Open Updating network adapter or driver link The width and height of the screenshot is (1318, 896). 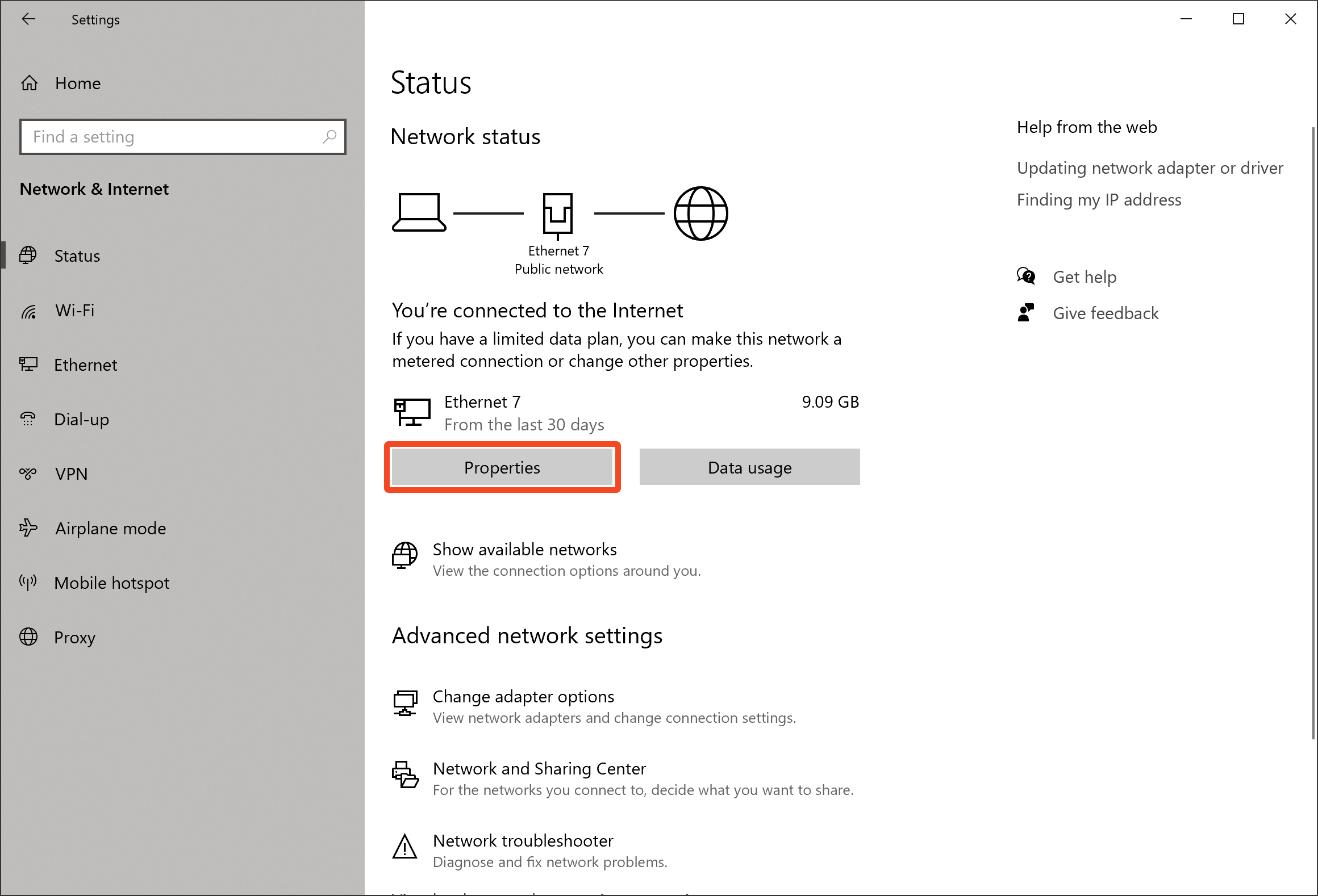click(1150, 168)
